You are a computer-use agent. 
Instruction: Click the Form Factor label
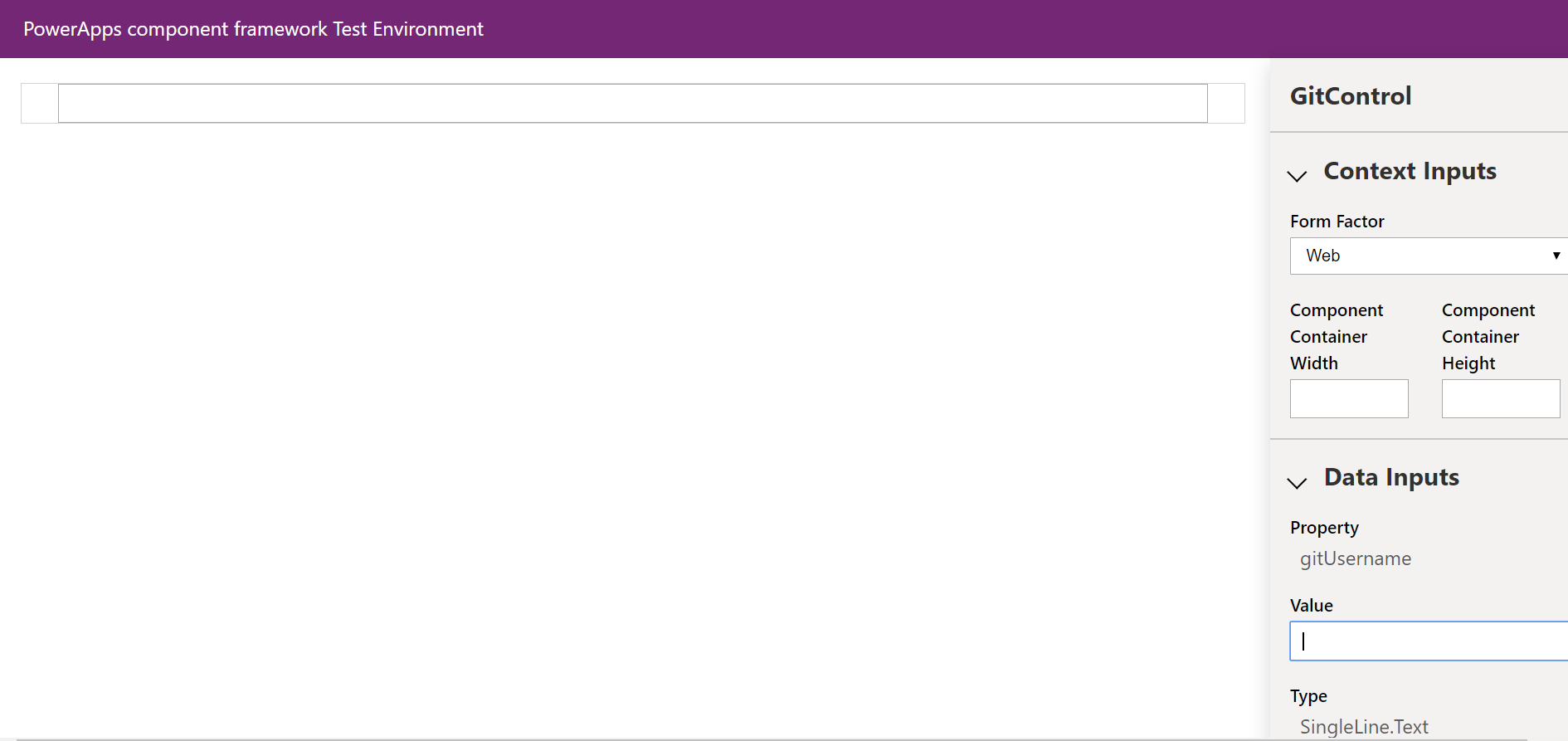[x=1337, y=222]
